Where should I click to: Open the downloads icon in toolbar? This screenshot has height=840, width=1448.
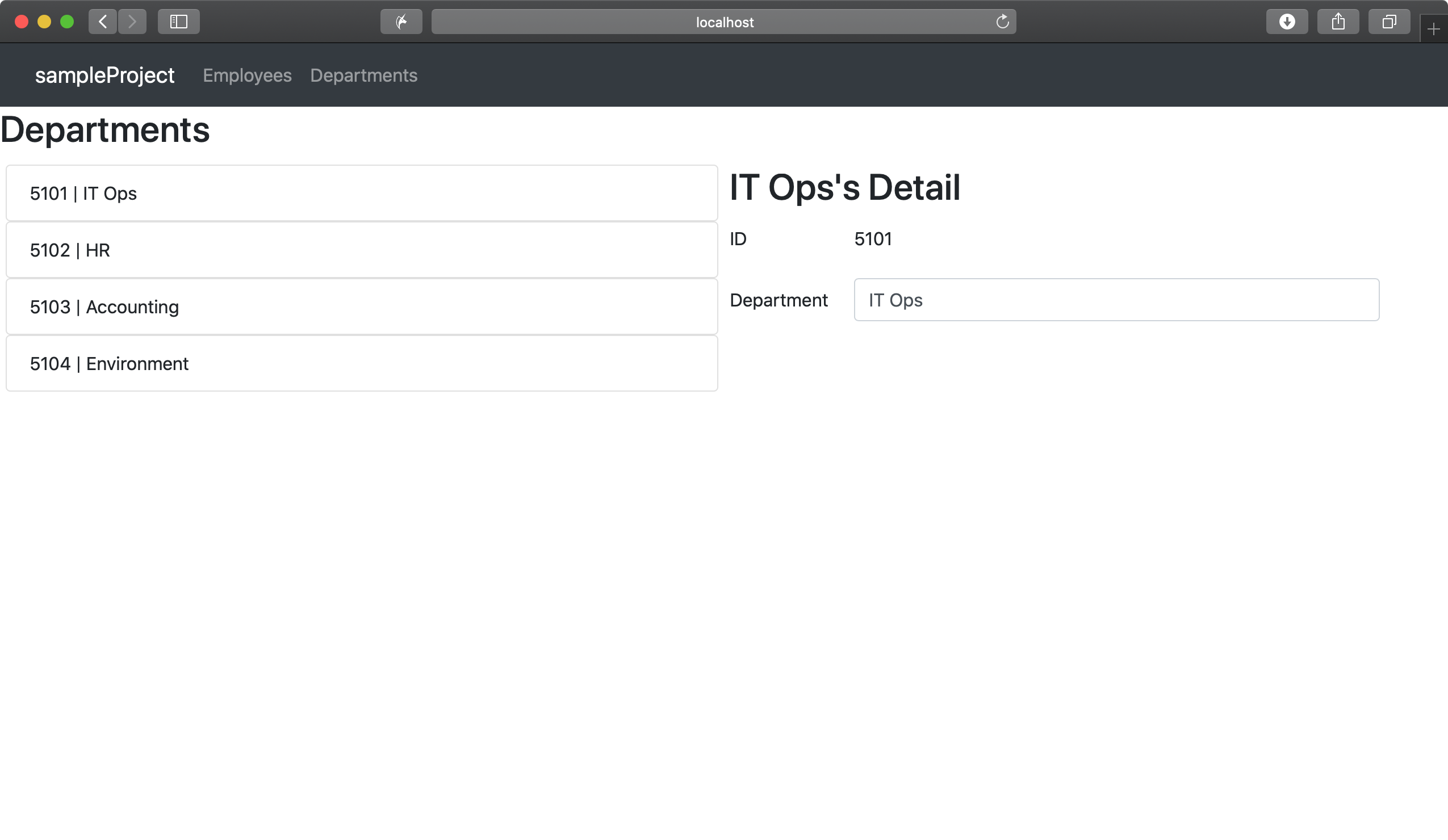(1287, 22)
